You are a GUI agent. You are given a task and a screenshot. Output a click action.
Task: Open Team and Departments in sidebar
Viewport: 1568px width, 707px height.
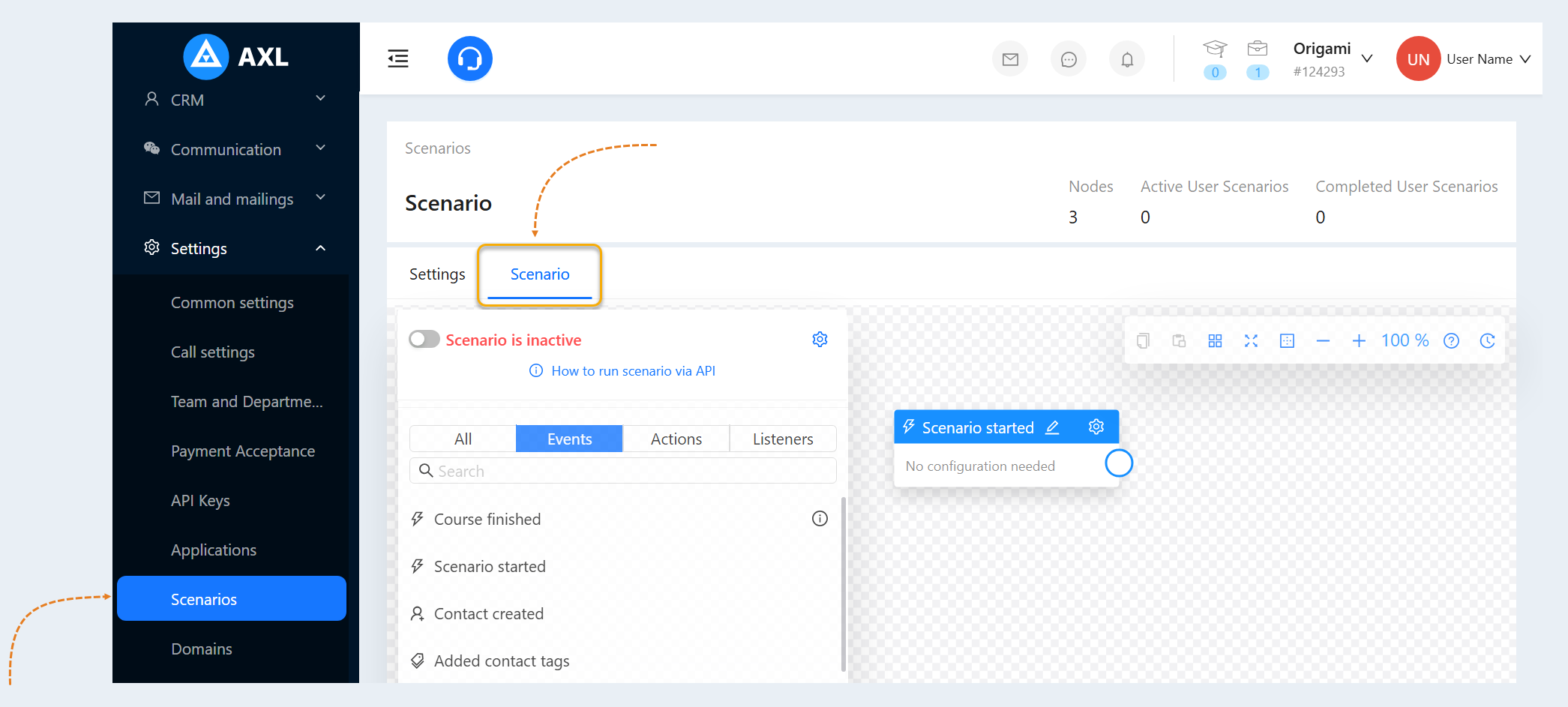[x=232, y=401]
